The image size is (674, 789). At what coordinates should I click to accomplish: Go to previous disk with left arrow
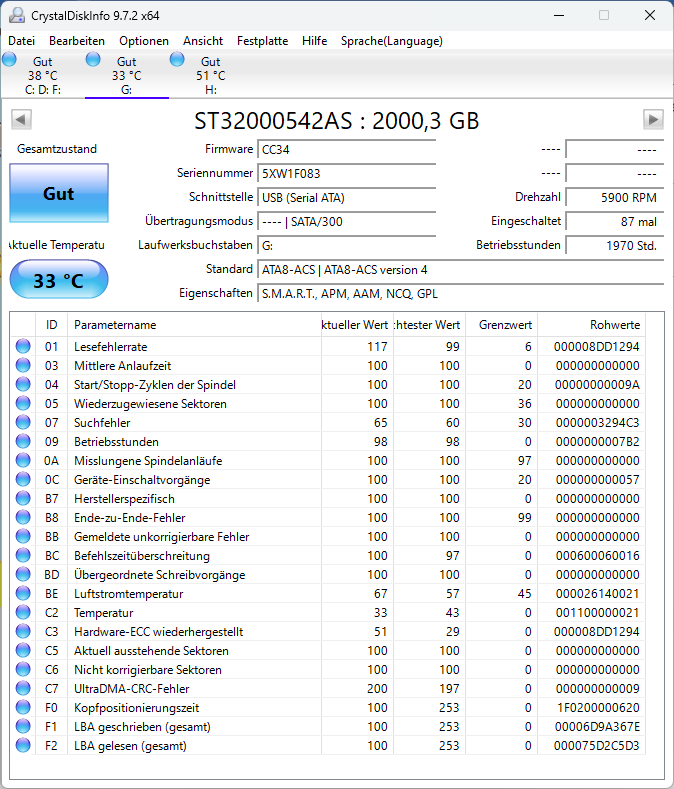coord(21,120)
